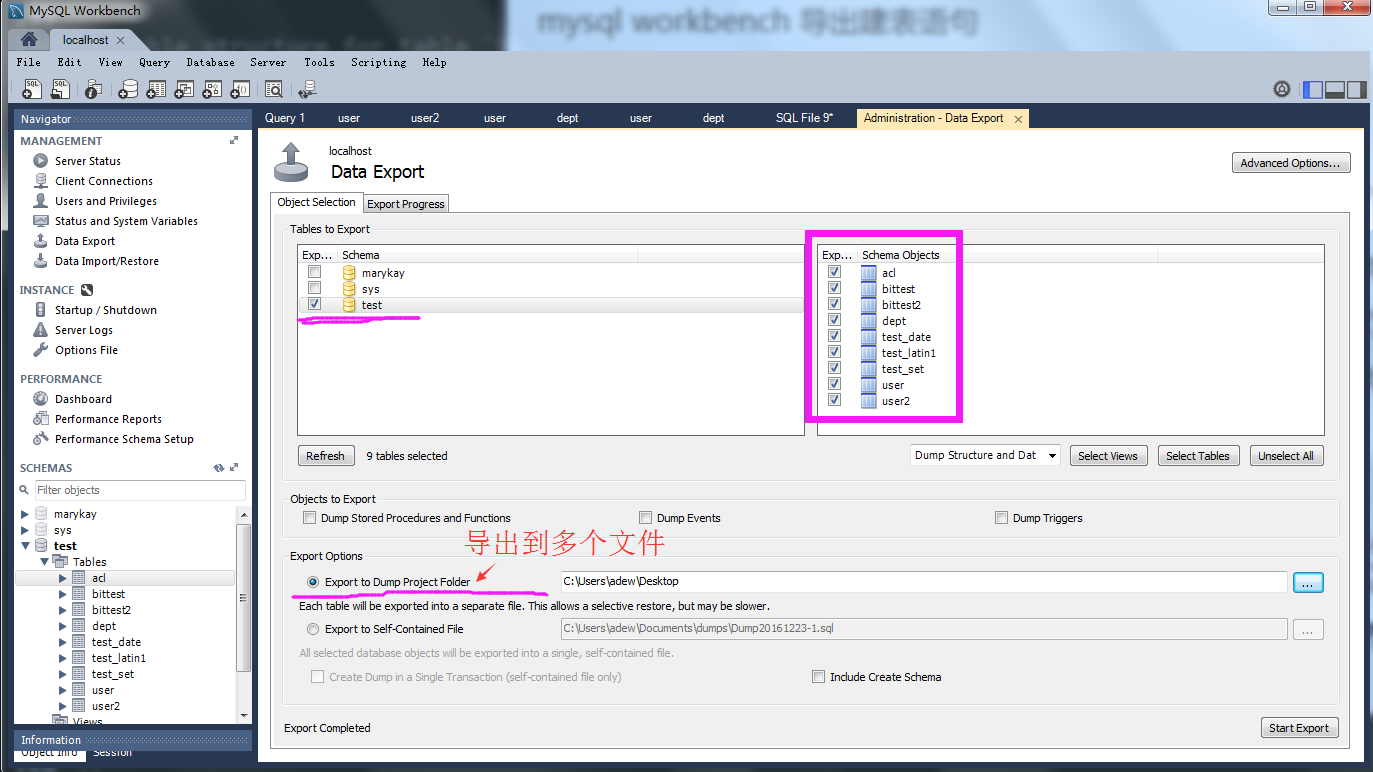The width and height of the screenshot is (1373, 772).
Task: Create new table toolbar icon
Action: pyautogui.click(x=156, y=89)
